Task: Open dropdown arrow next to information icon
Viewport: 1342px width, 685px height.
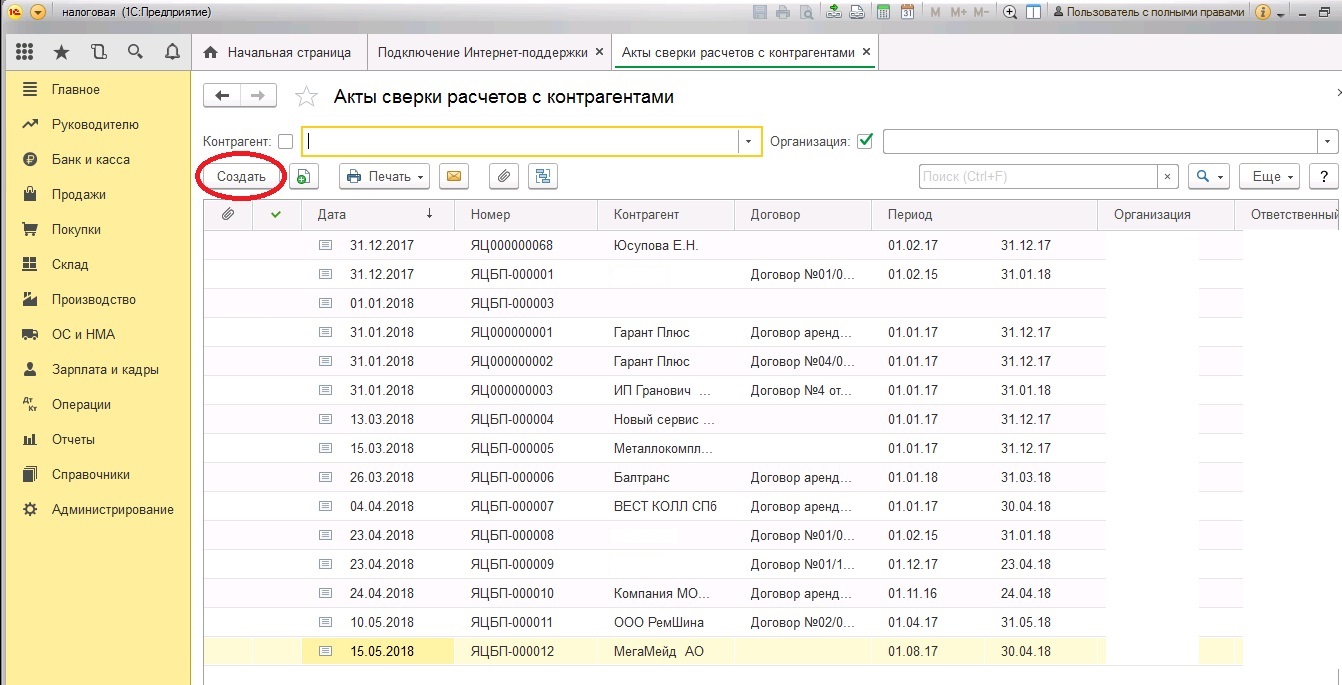Action: (x=1281, y=14)
